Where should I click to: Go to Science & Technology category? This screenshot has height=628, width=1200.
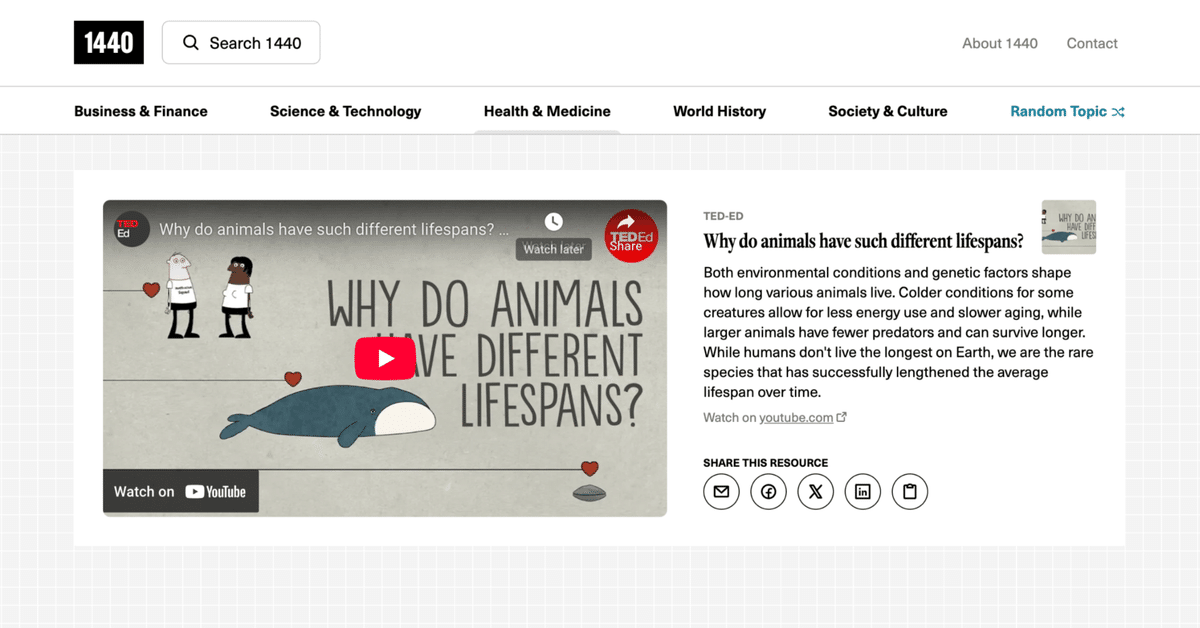point(346,111)
